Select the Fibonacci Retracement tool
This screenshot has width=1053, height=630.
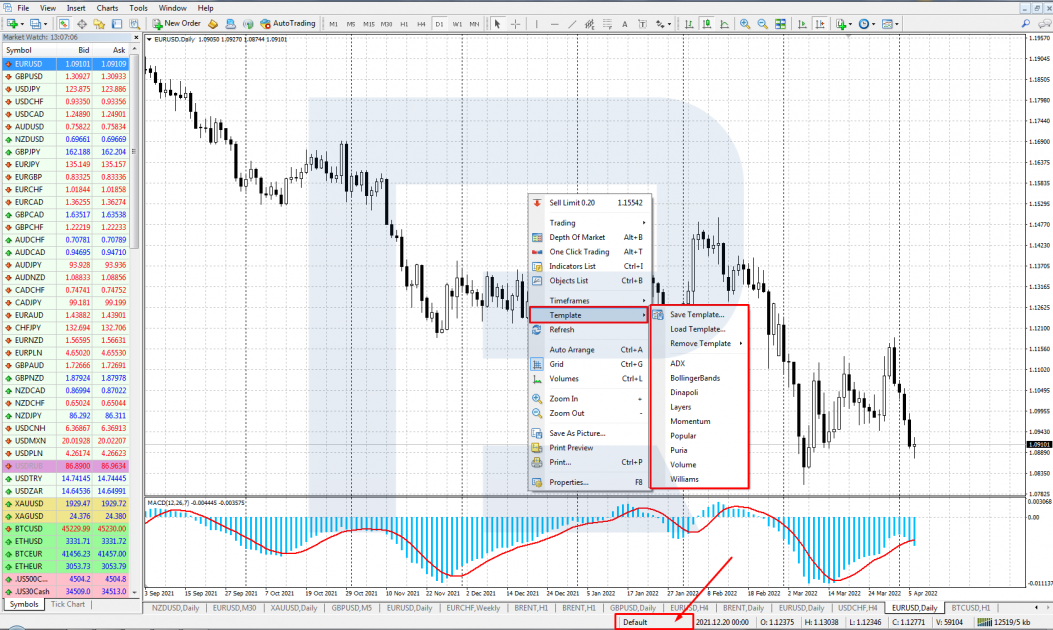click(607, 24)
